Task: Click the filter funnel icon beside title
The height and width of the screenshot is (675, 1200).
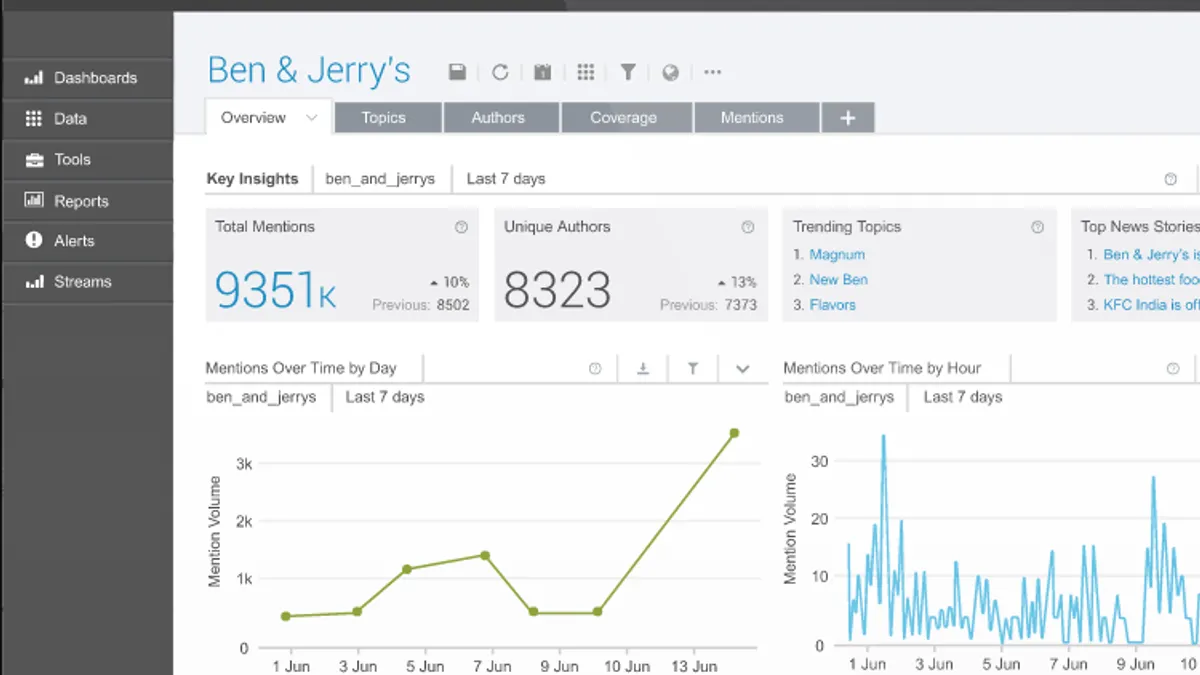Action: coord(628,72)
